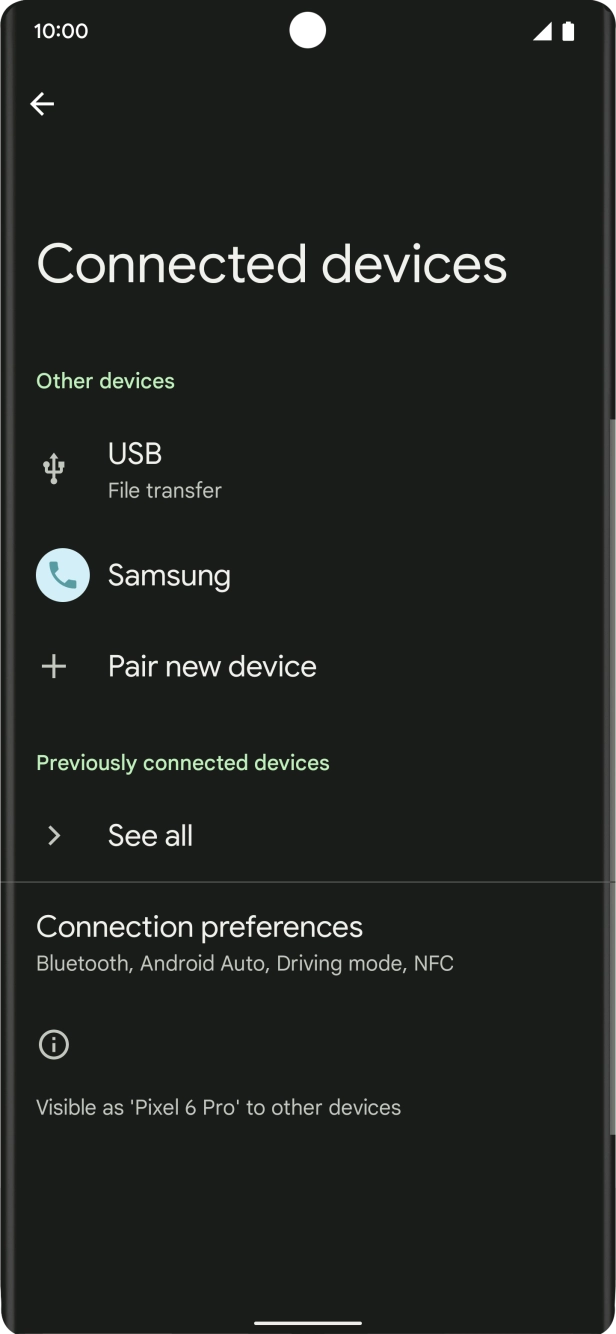This screenshot has height=1334, width=616.
Task: Click the cellular signal status icon
Action: click(542, 31)
